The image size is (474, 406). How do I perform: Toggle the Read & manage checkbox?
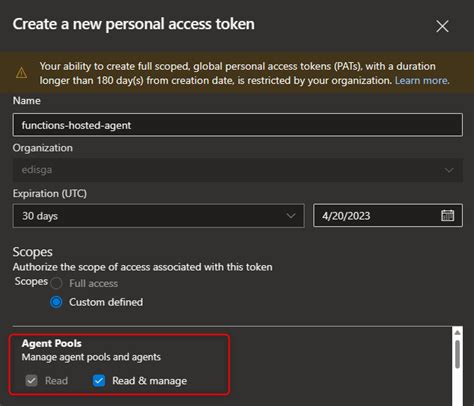coord(99,380)
